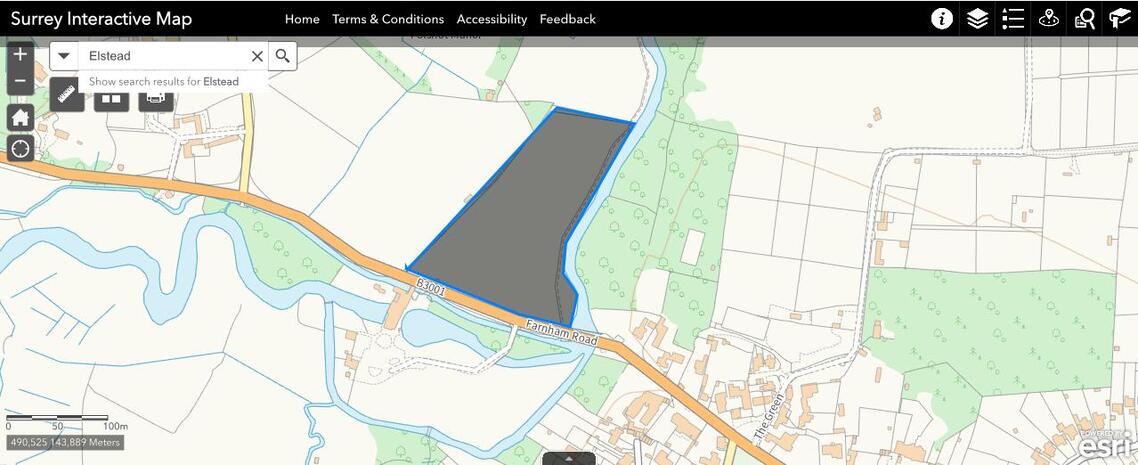Clear the Elstead search text

[257, 56]
